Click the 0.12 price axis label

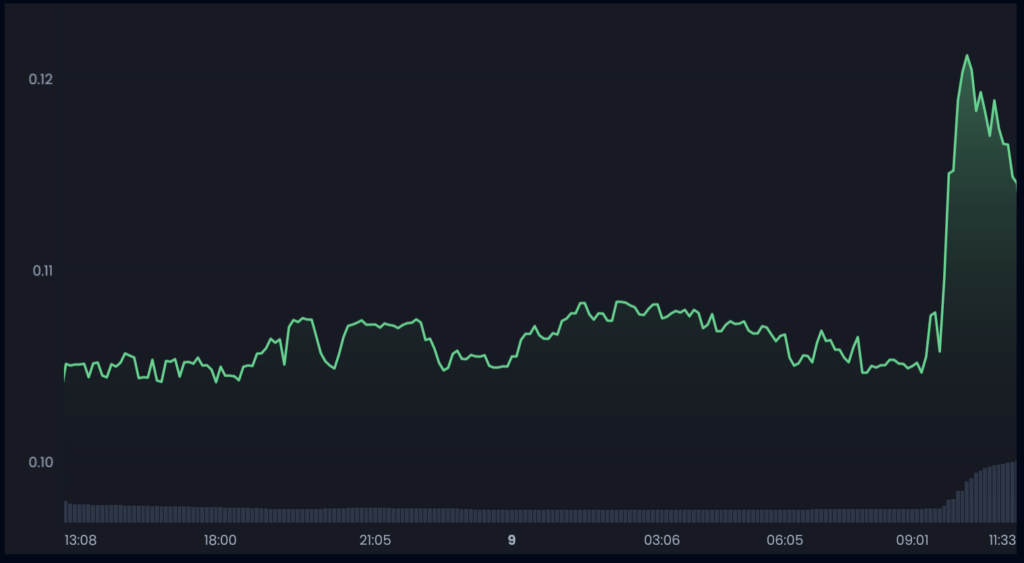tap(41, 79)
